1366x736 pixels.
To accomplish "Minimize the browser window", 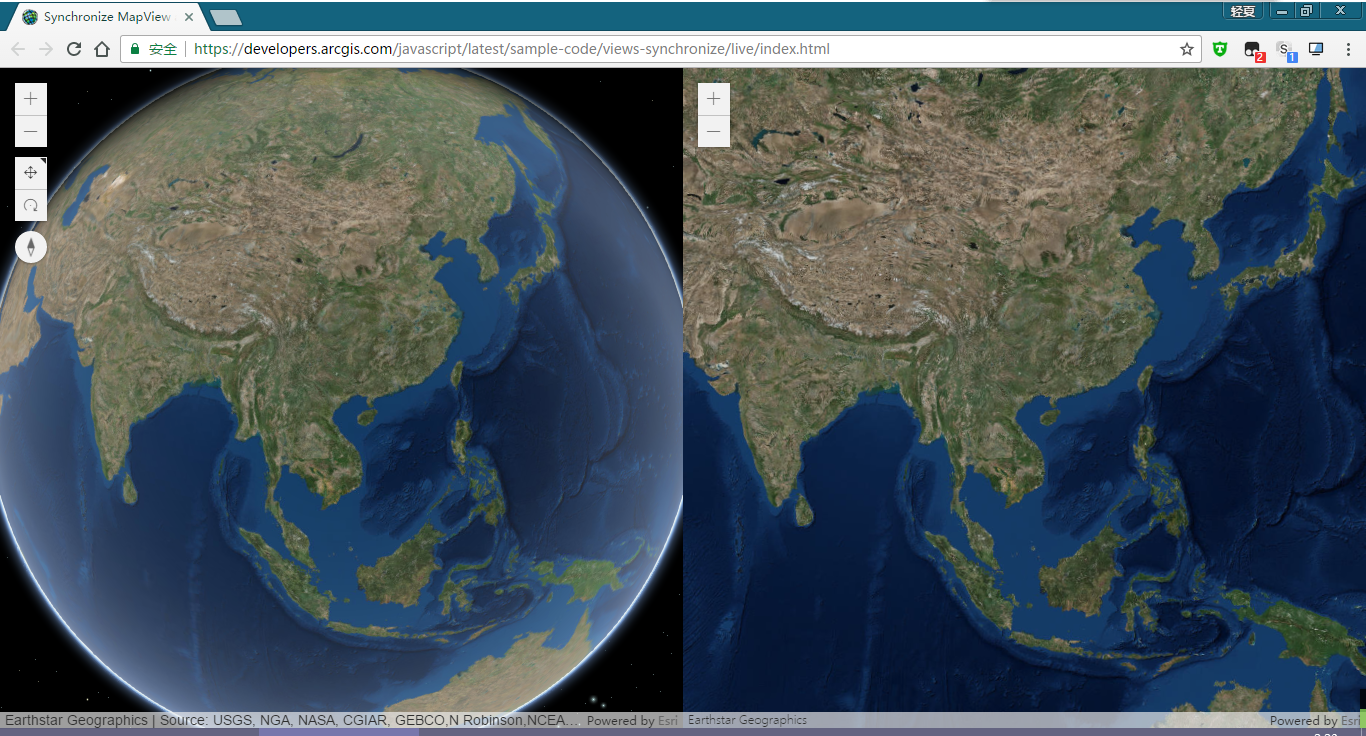I will pos(1282,11).
